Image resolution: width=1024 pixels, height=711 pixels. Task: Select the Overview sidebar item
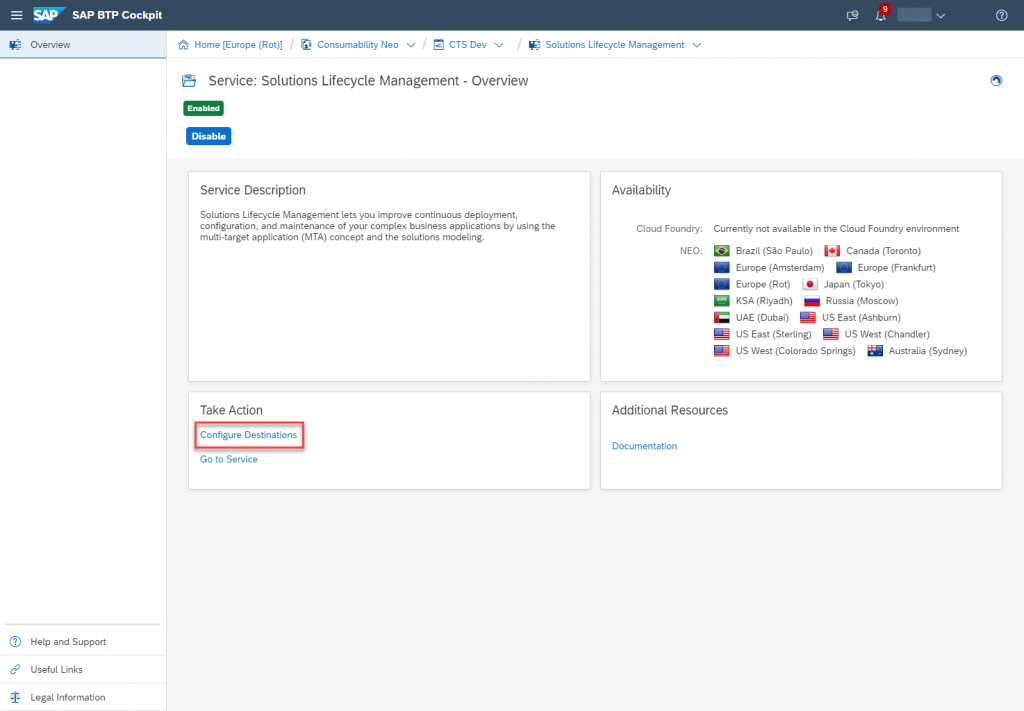(83, 44)
